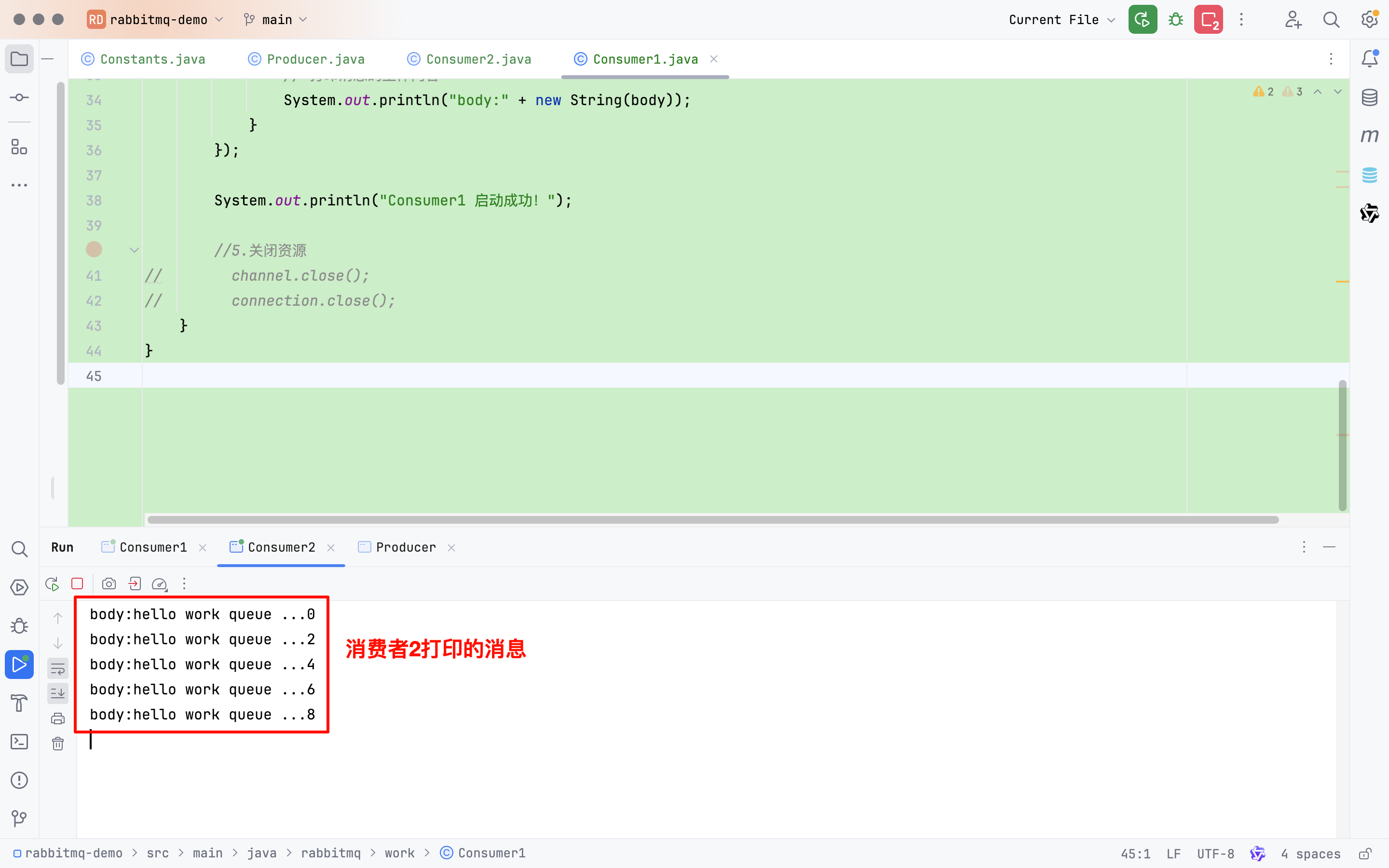This screenshot has height=868, width=1389.
Task: Open the Database tool window icon
Action: (1370, 97)
